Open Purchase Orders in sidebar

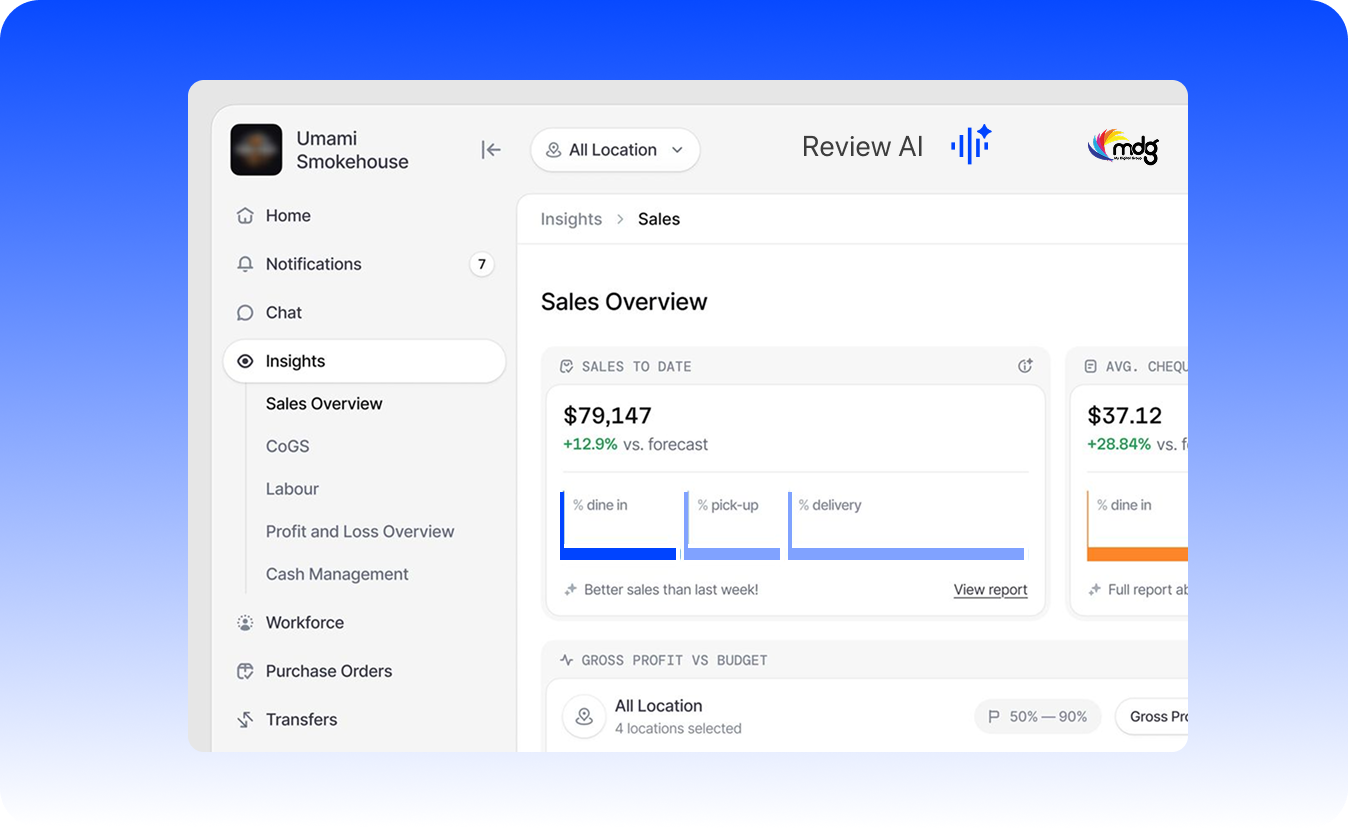point(328,671)
